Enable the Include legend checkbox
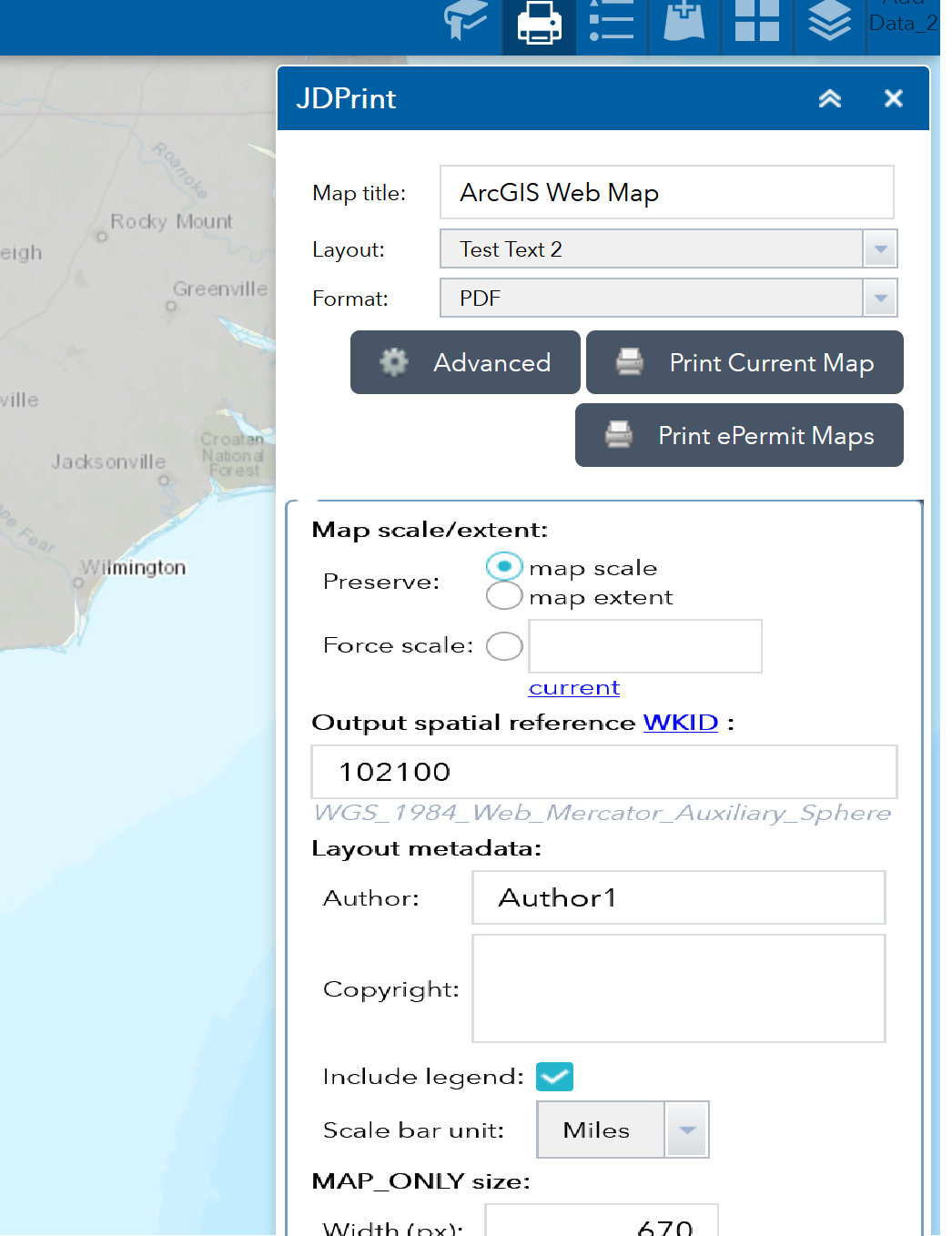The image size is (952, 1236). [554, 1077]
